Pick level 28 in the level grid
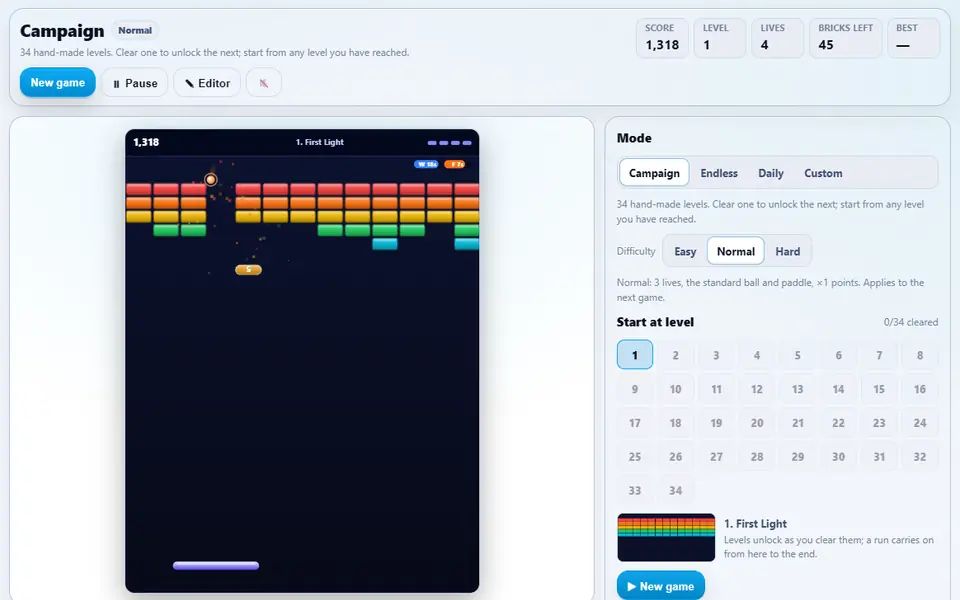The height and width of the screenshot is (600, 960). [757, 456]
